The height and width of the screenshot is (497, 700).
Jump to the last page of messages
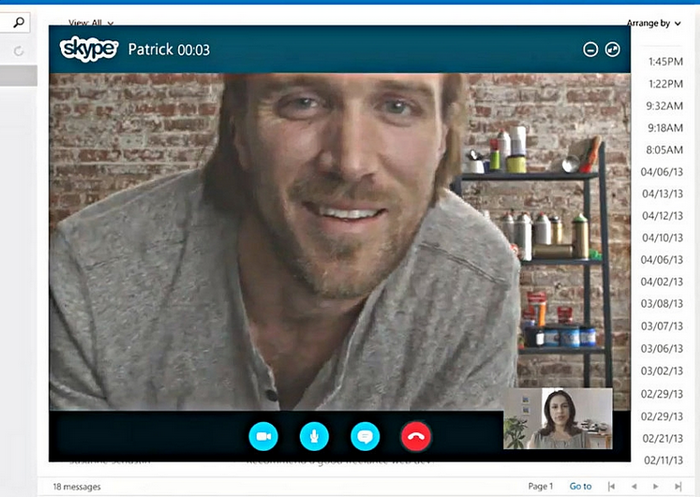click(679, 486)
